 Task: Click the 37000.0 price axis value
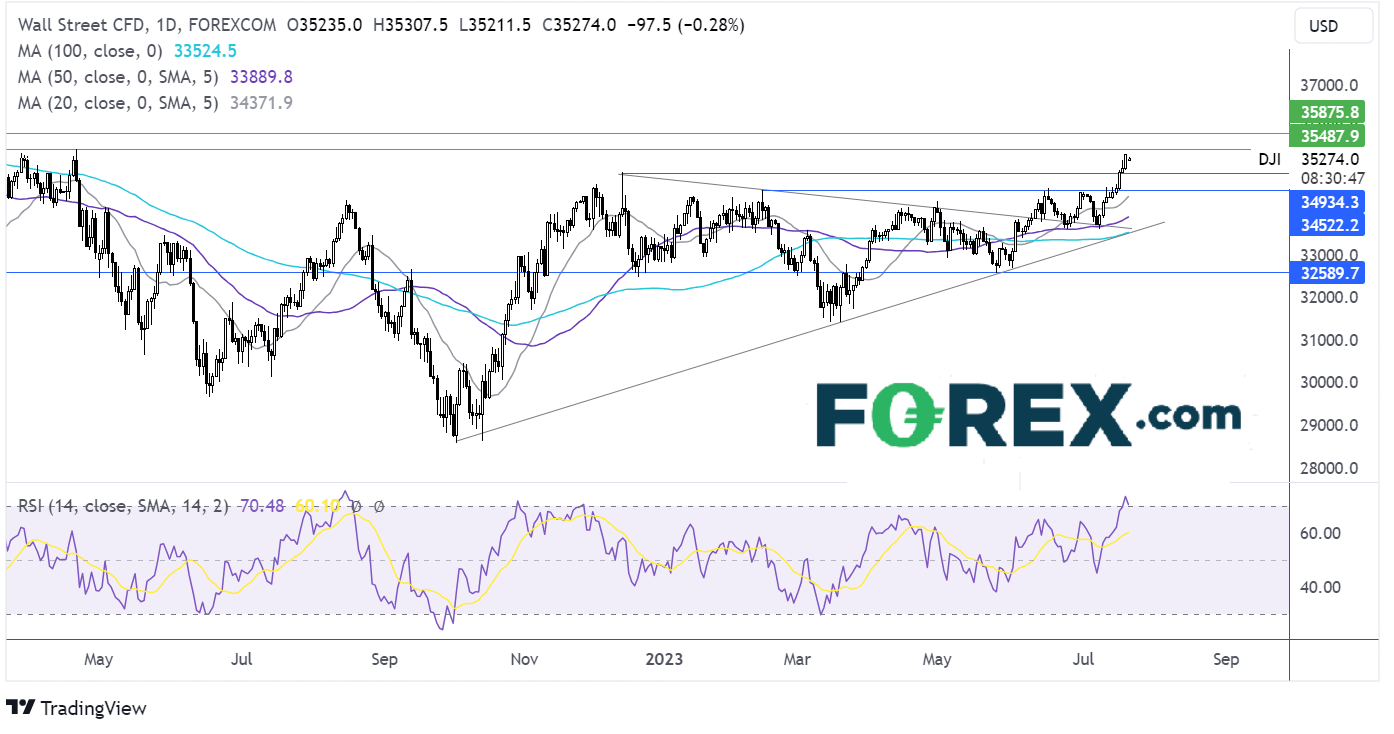1331,86
